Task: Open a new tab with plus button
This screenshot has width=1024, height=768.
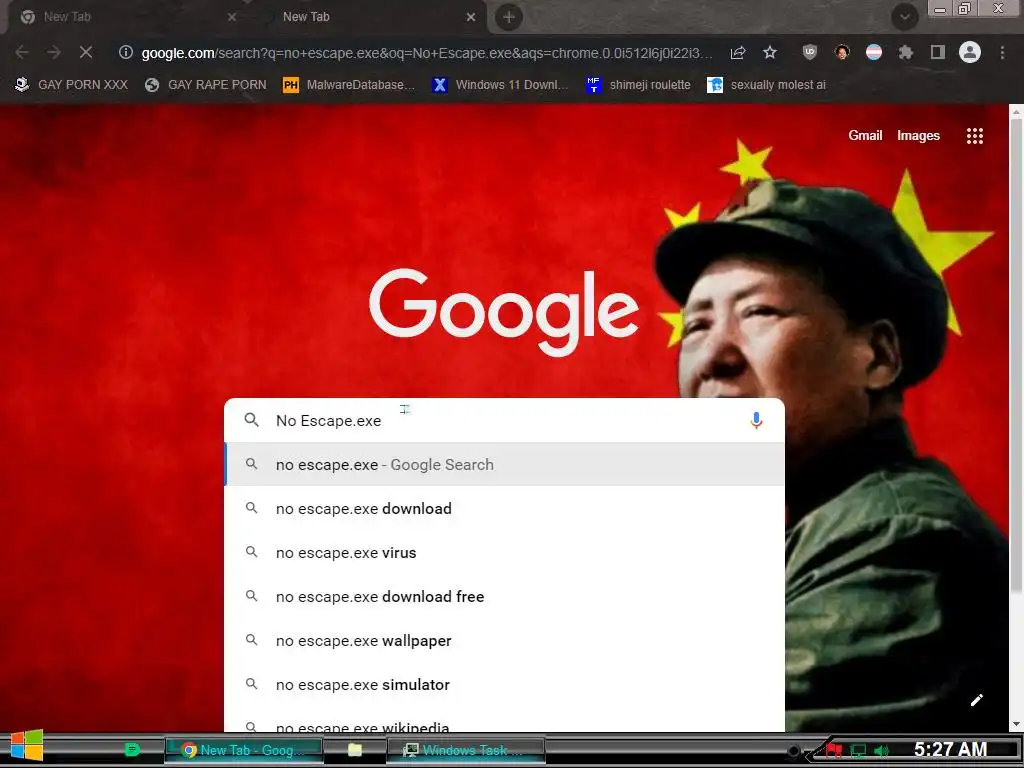Action: click(509, 17)
